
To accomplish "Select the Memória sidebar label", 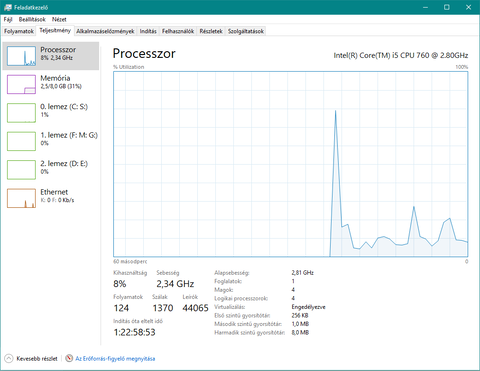I will pyautogui.click(x=55, y=78).
